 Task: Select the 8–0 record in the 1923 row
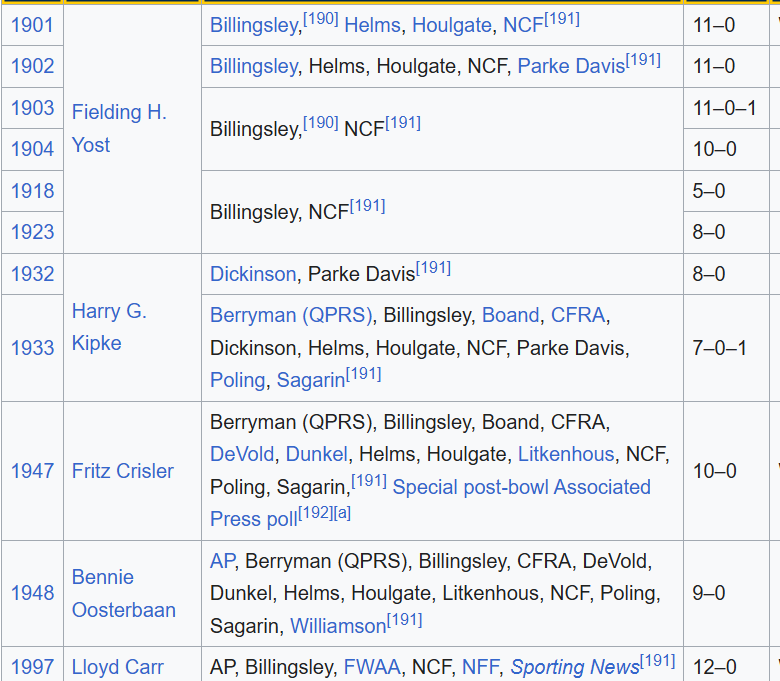(709, 232)
